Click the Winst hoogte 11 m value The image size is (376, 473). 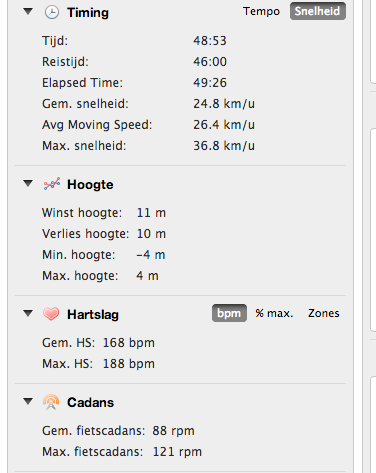151,213
